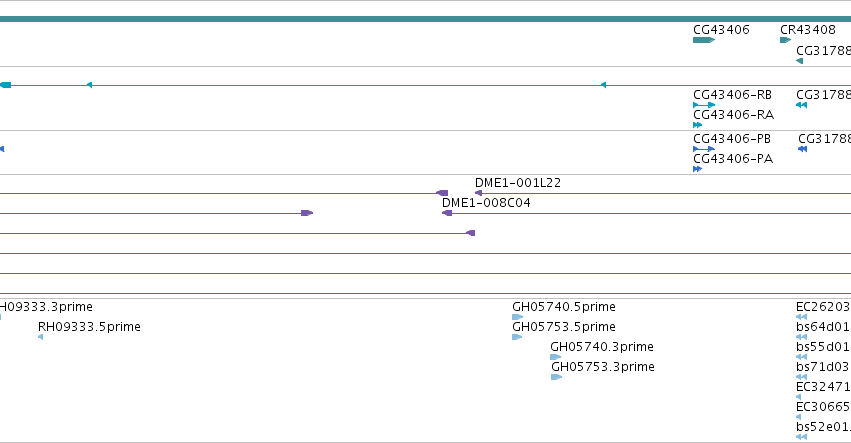Select the bs64d01 EST glyph
Viewport: 851px width, 443px height.
pyautogui.click(x=802, y=337)
